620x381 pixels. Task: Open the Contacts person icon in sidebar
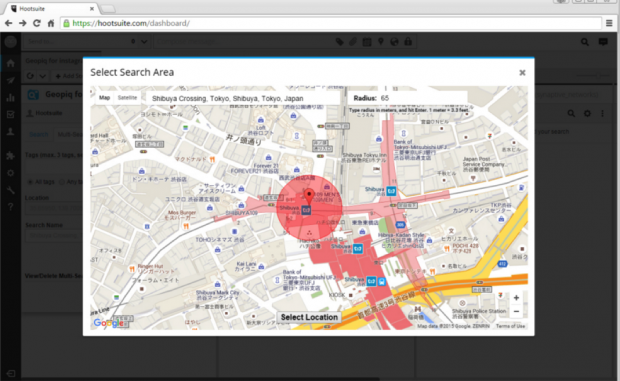(x=11, y=132)
